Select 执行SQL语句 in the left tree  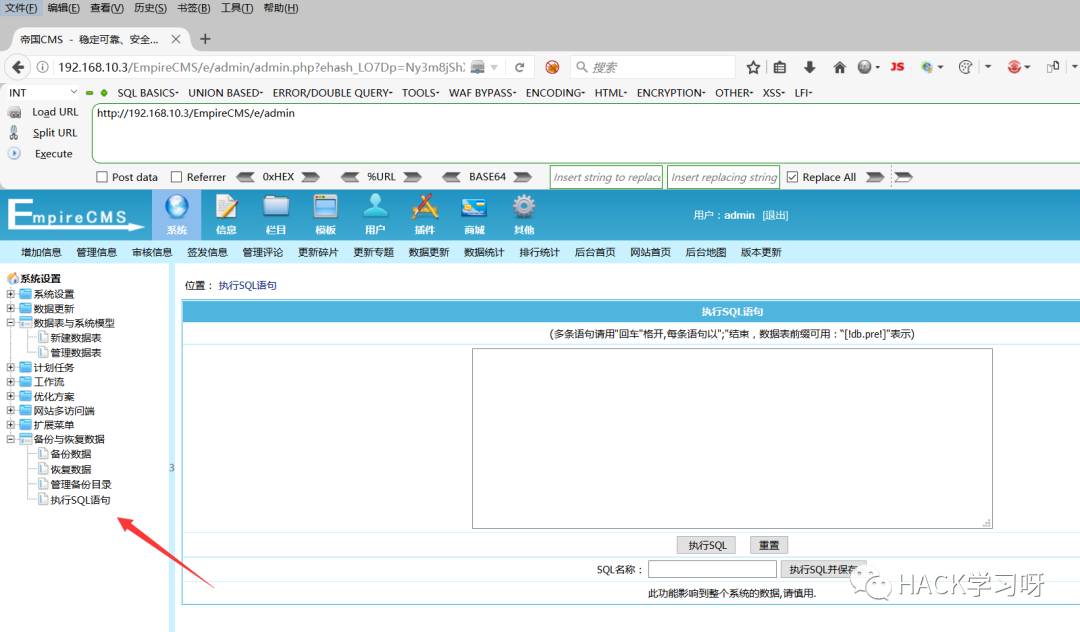coord(80,500)
